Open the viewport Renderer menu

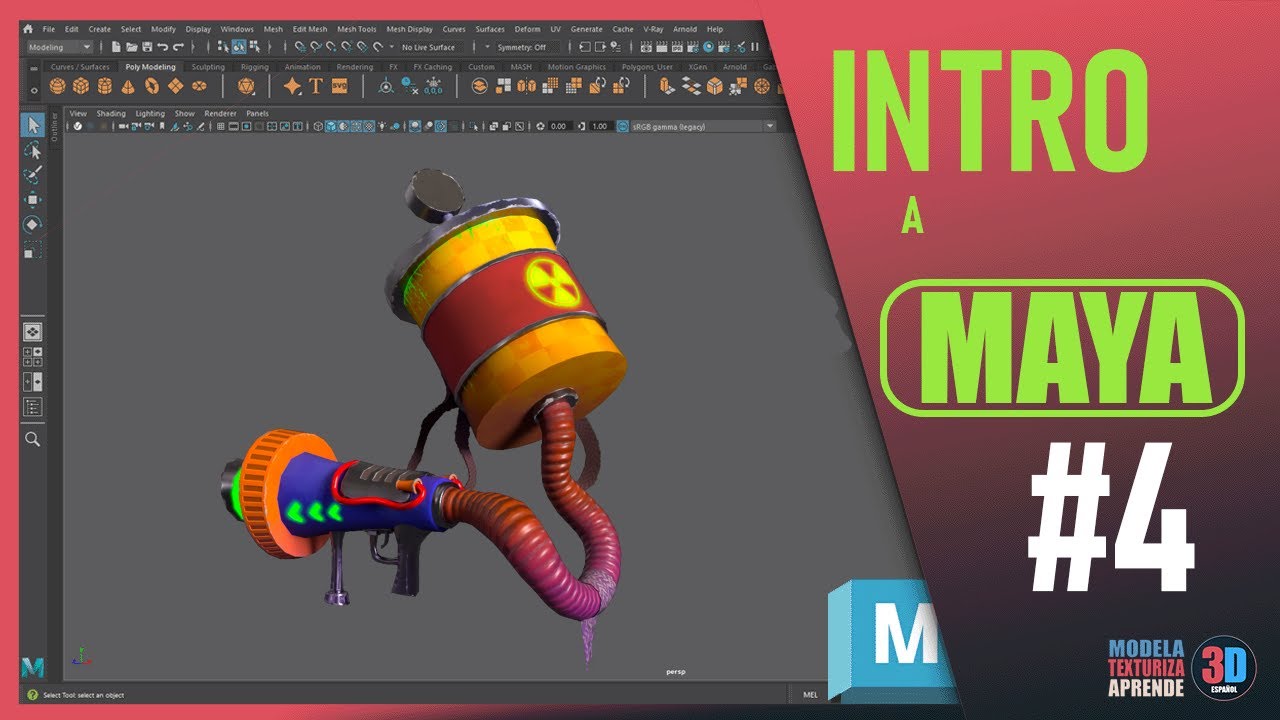(220, 114)
